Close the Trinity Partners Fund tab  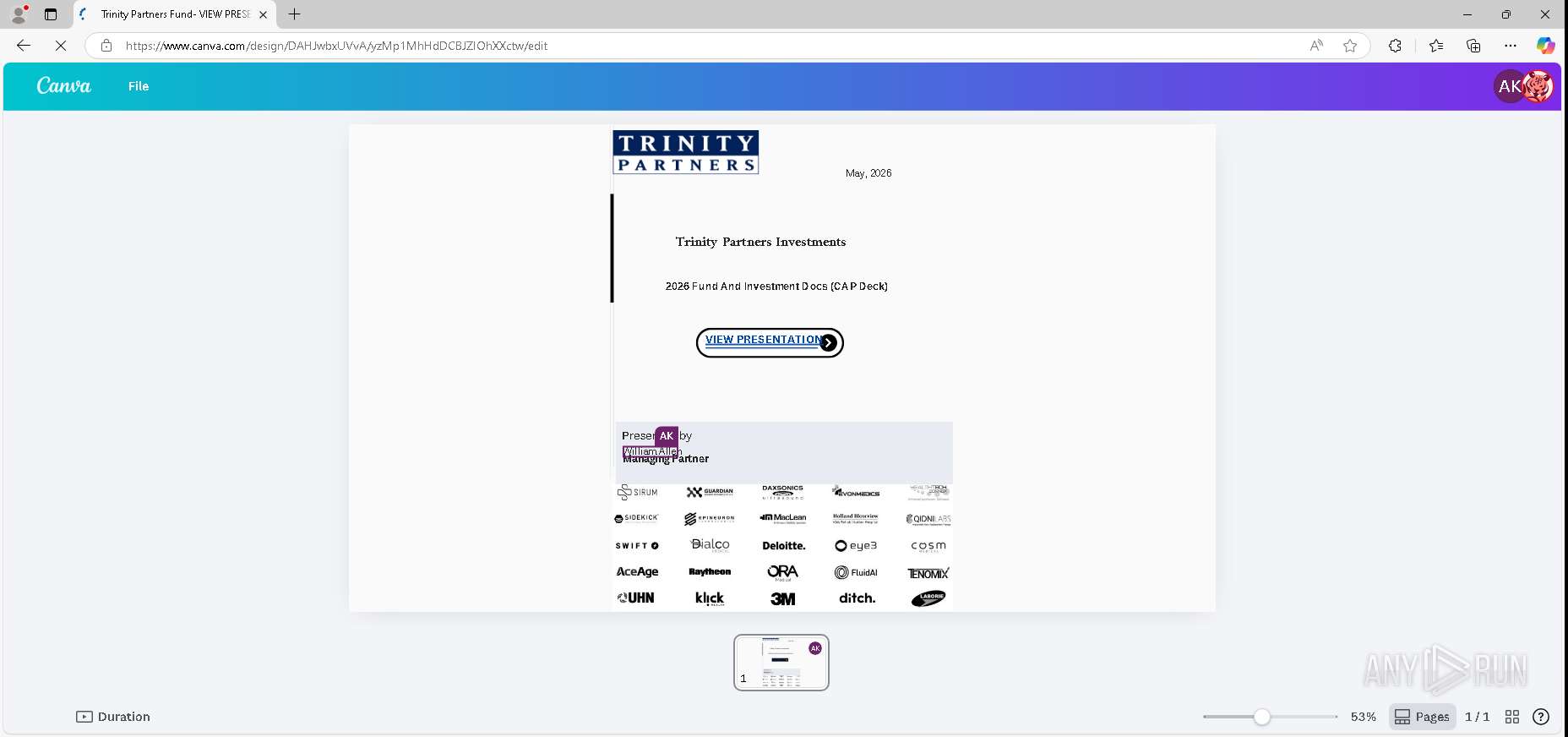coord(263,14)
